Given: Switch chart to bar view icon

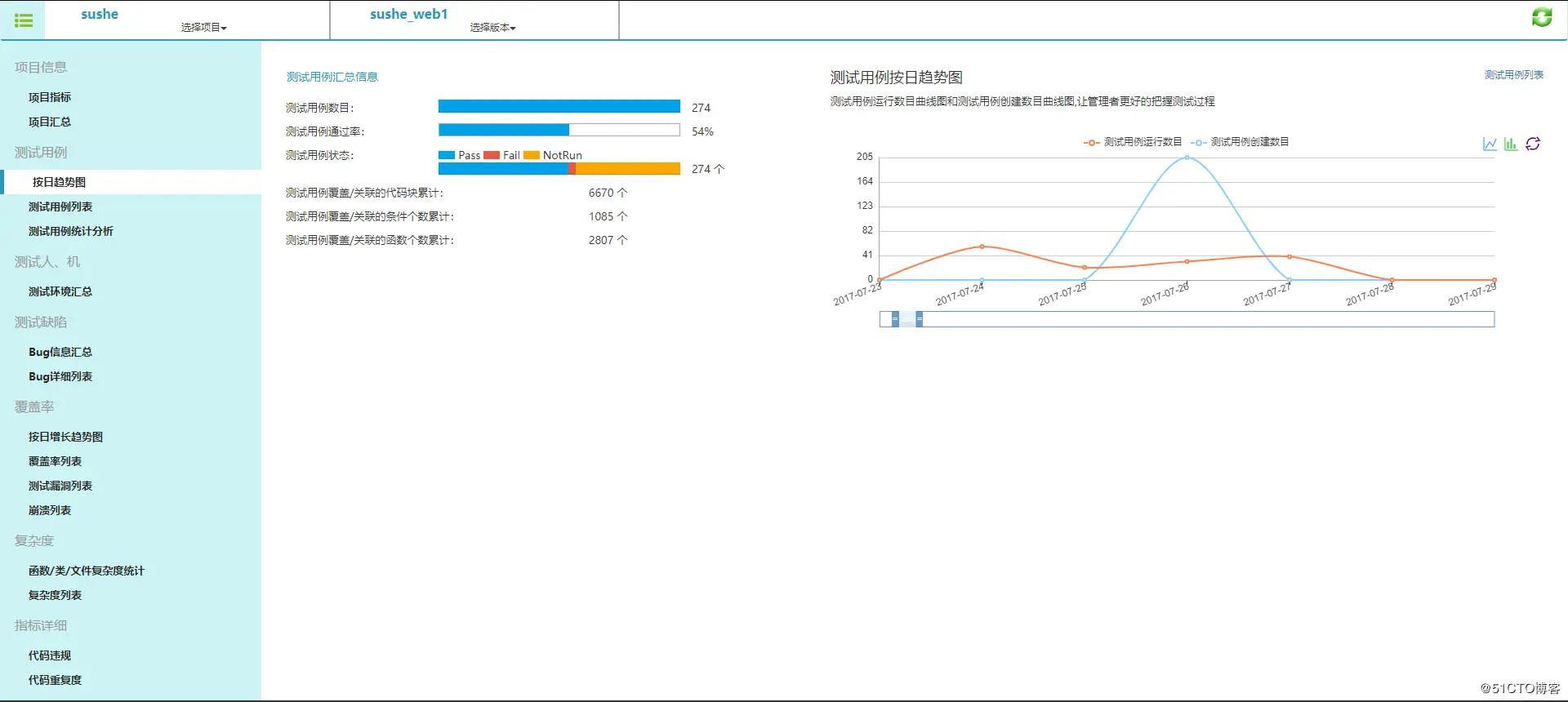Looking at the screenshot, I should pos(1511,144).
